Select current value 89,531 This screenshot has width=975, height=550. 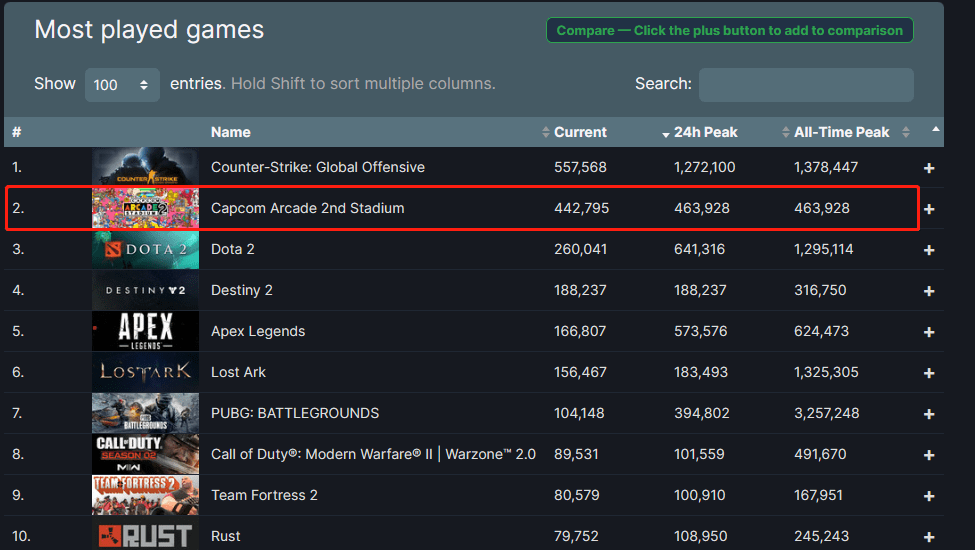click(576, 454)
